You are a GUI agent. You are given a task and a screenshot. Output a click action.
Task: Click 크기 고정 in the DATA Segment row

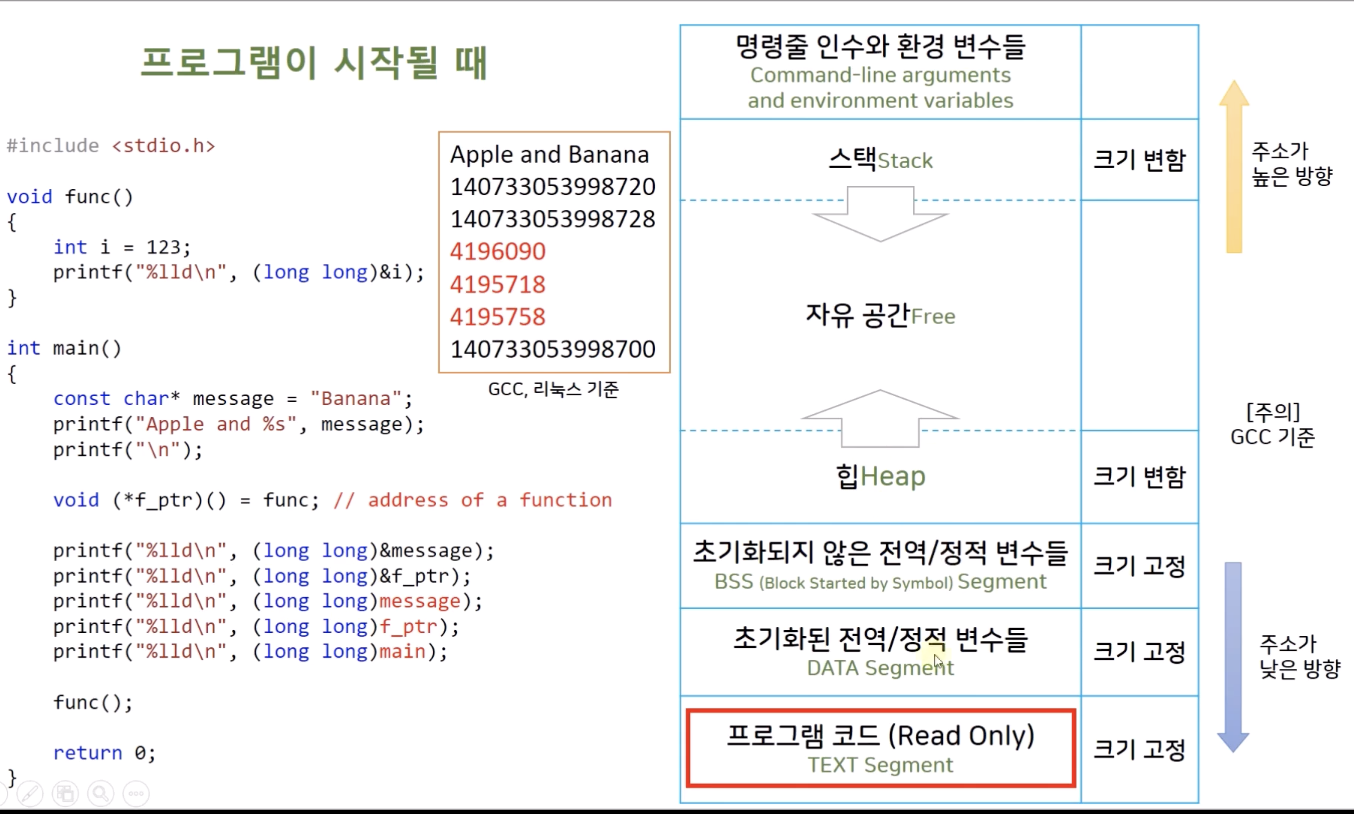1139,652
